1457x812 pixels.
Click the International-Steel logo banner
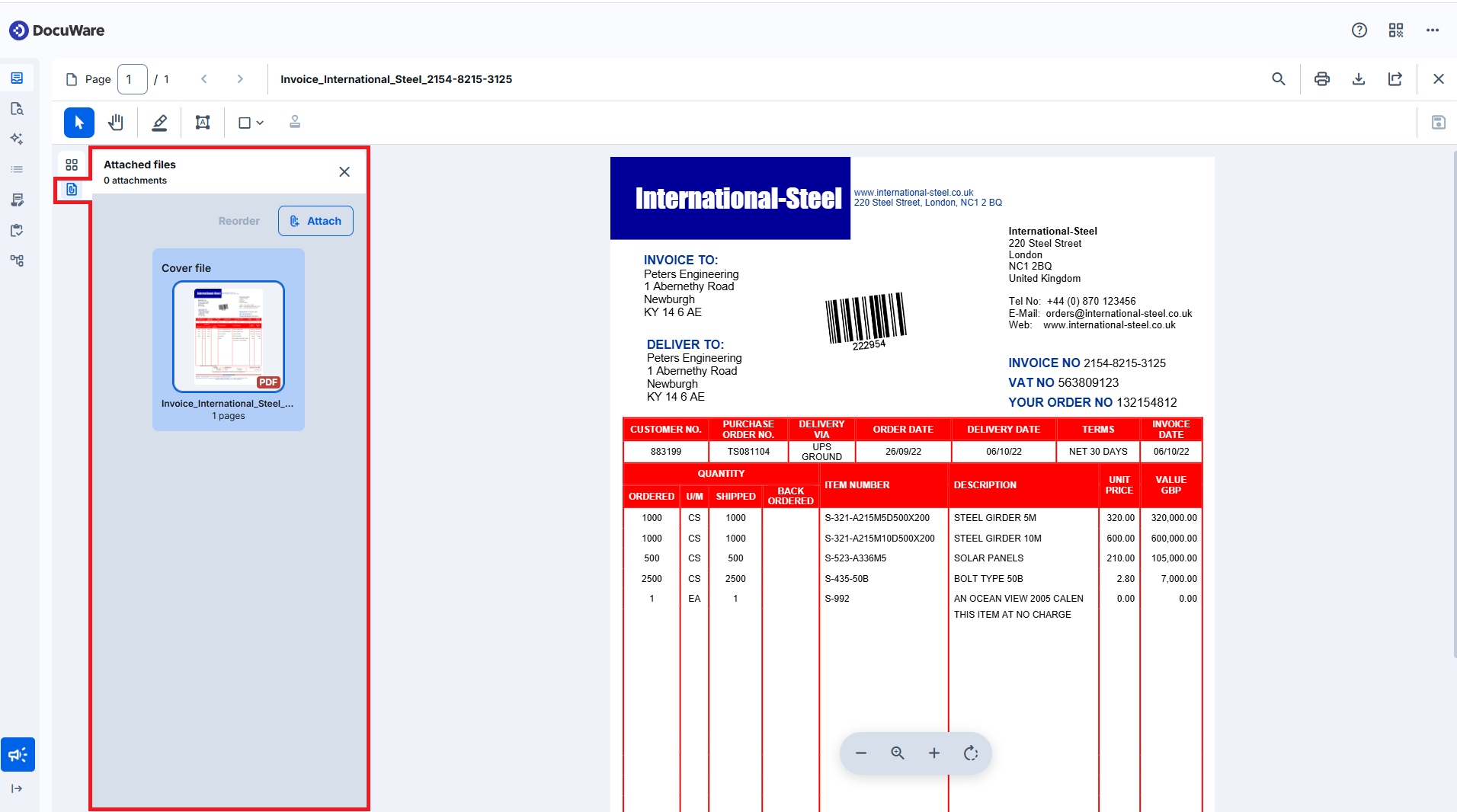(730, 198)
